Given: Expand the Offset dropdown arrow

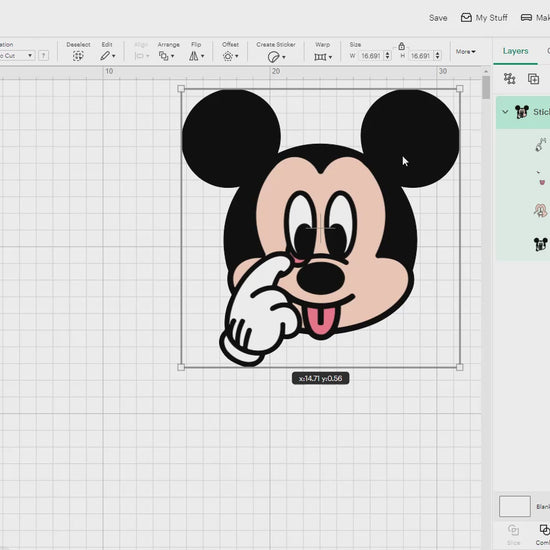Looking at the screenshot, I should (237, 56).
